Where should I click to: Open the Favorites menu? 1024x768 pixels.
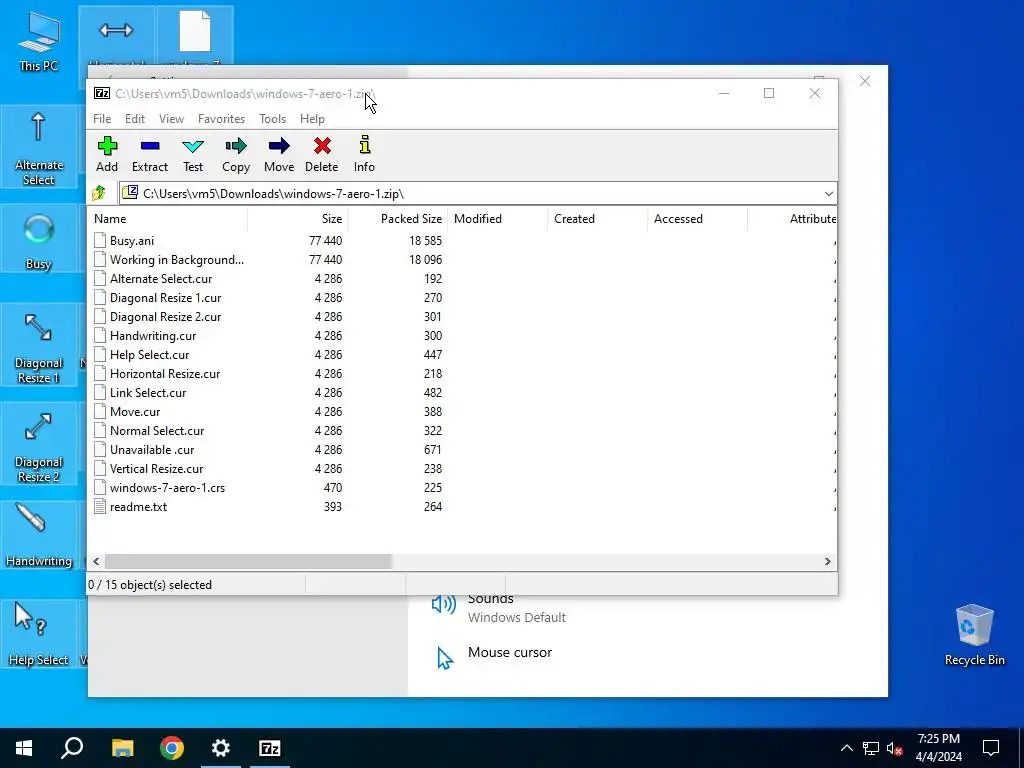point(221,119)
